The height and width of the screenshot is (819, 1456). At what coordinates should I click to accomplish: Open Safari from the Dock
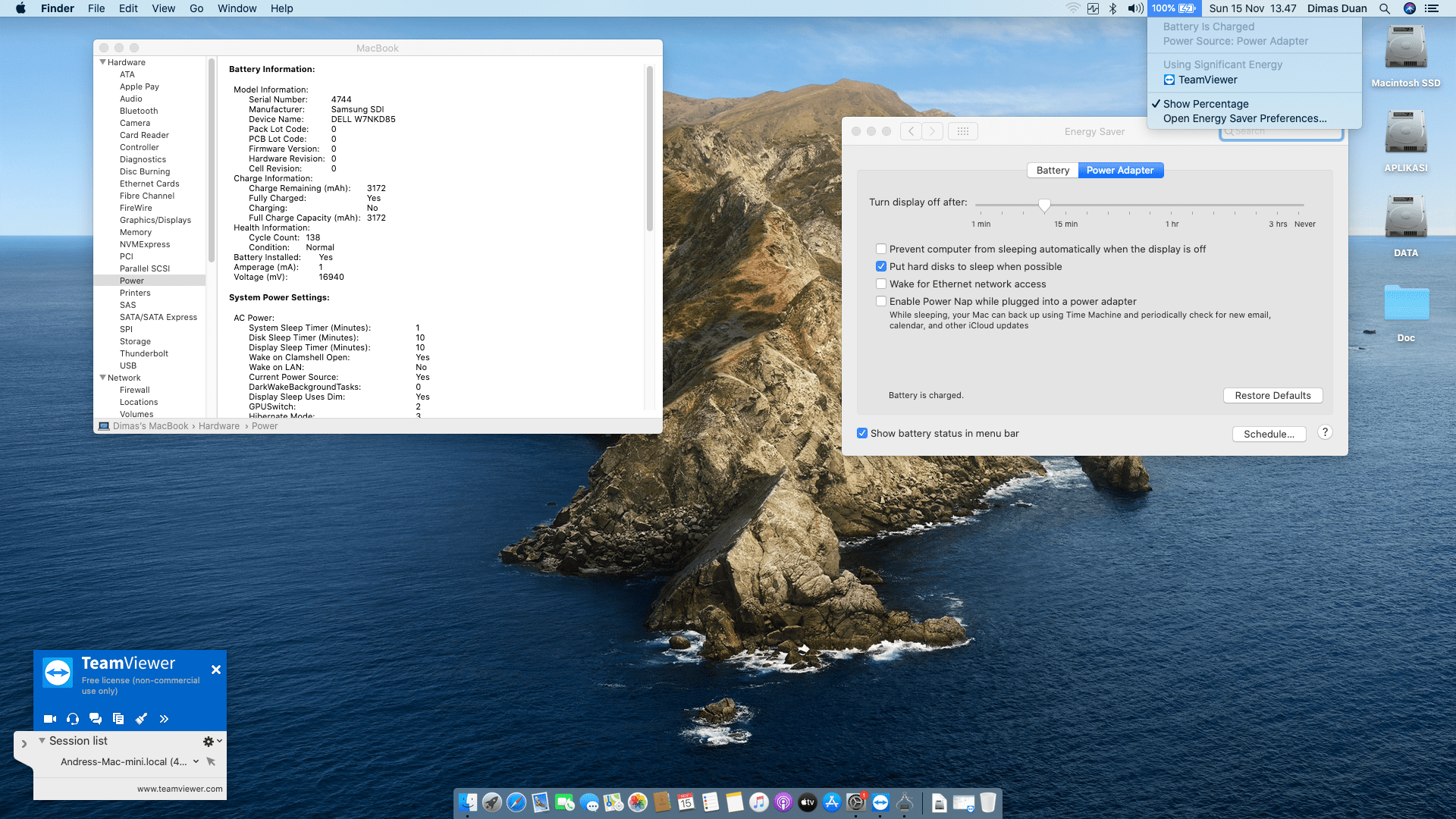(x=516, y=802)
